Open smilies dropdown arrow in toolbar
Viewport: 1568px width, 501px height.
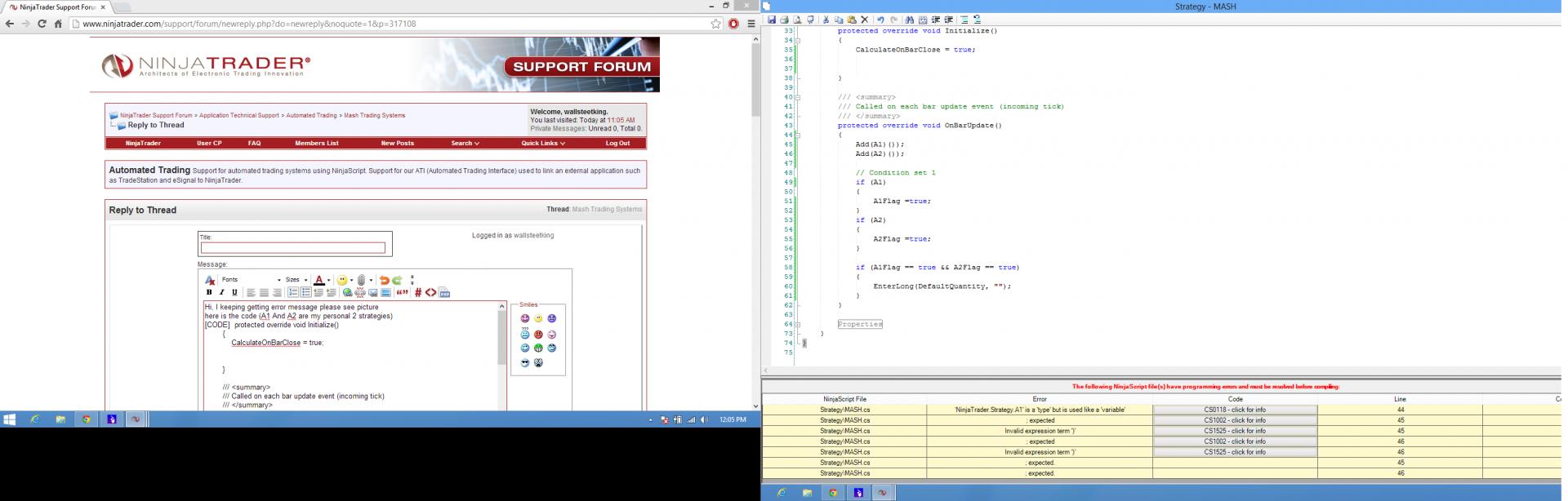[x=352, y=281]
